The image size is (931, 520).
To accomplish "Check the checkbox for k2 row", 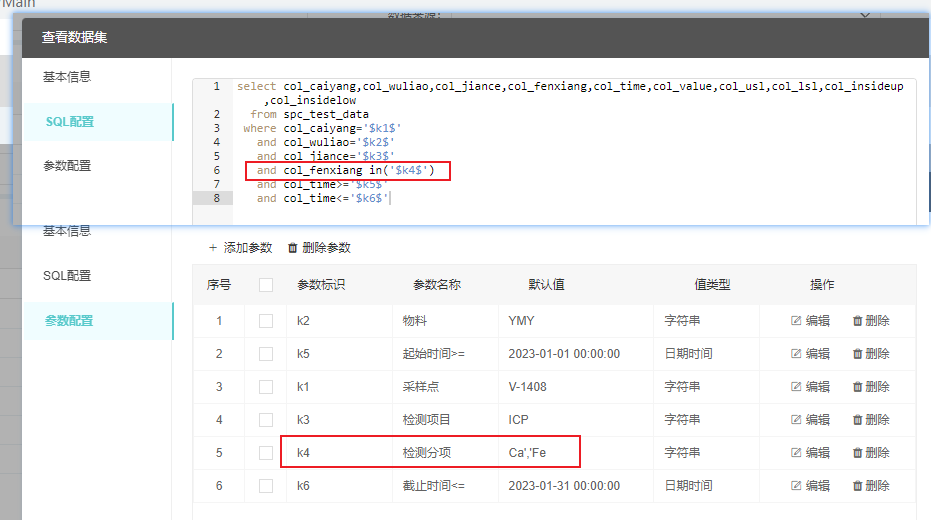I will coord(266,321).
